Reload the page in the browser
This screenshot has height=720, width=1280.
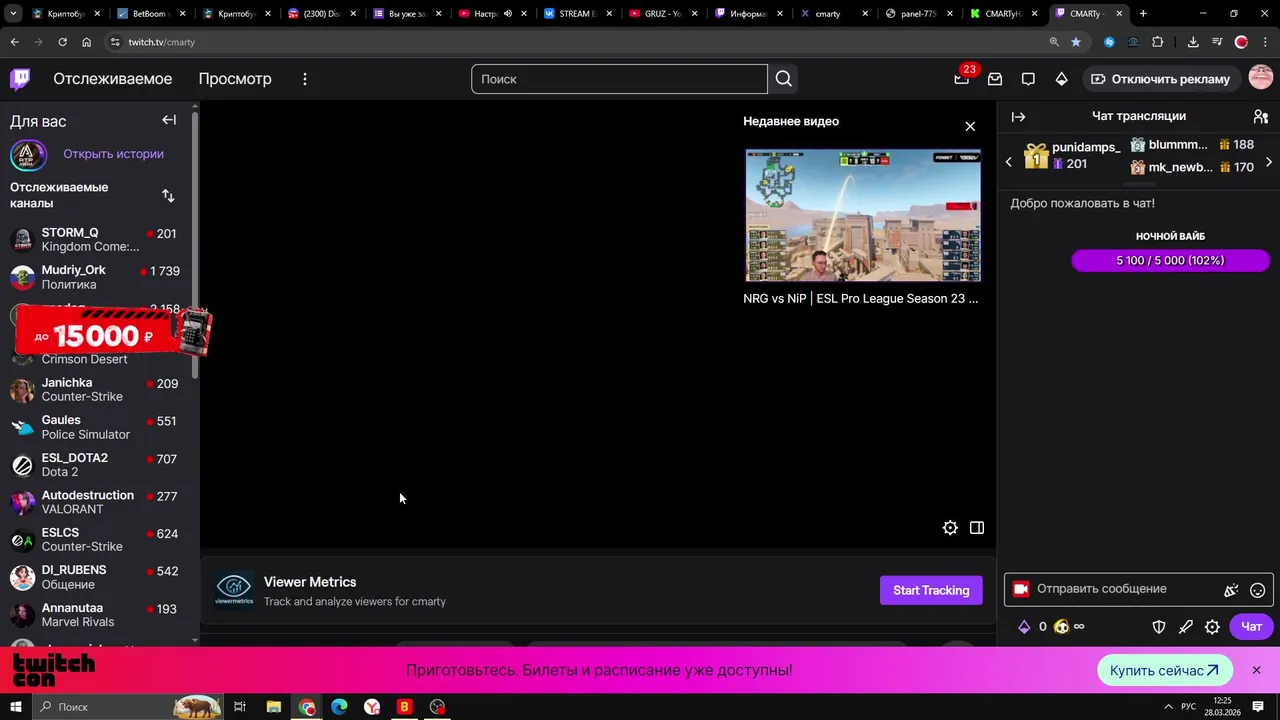[62, 42]
